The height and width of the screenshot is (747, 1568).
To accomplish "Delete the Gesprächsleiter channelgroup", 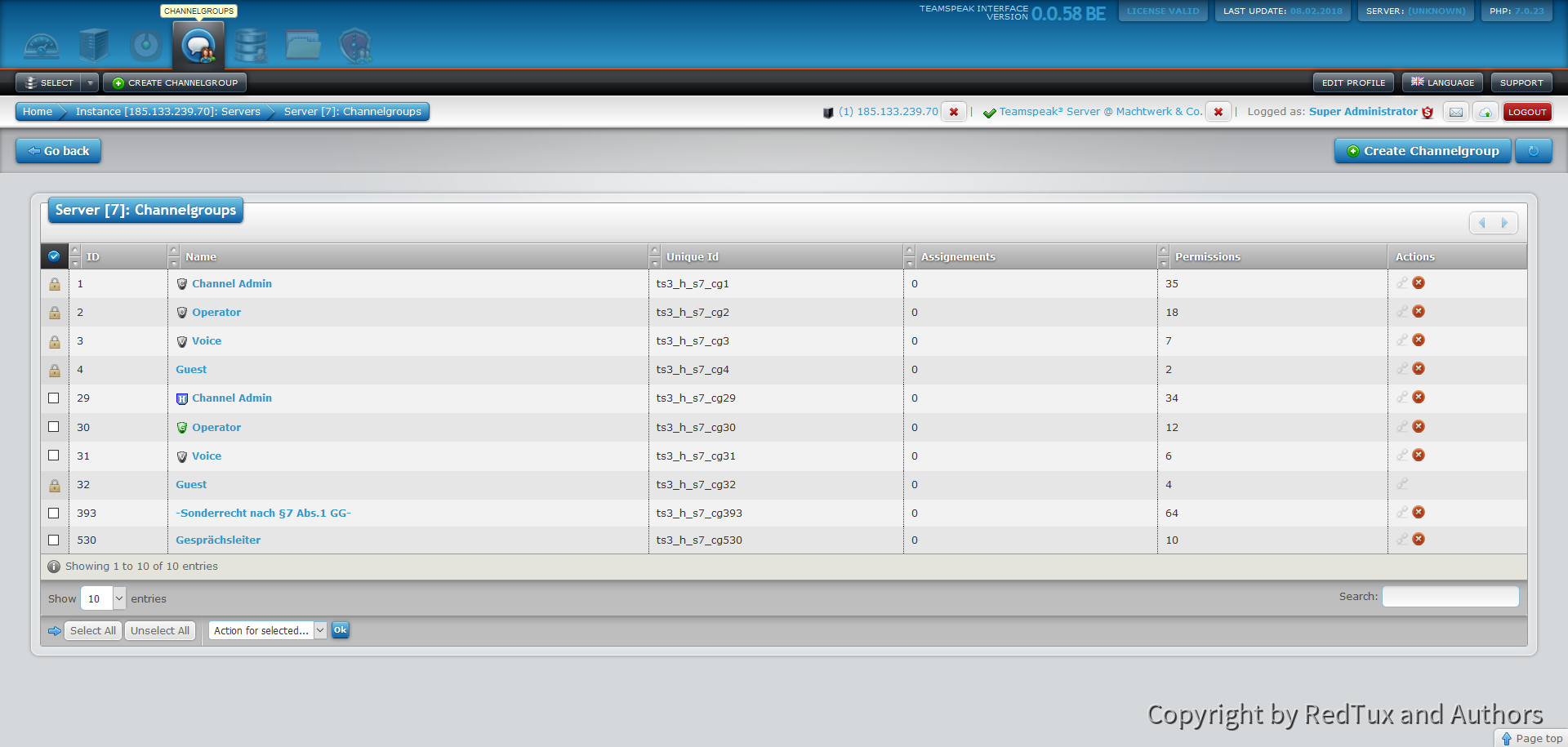I will pos(1419,539).
